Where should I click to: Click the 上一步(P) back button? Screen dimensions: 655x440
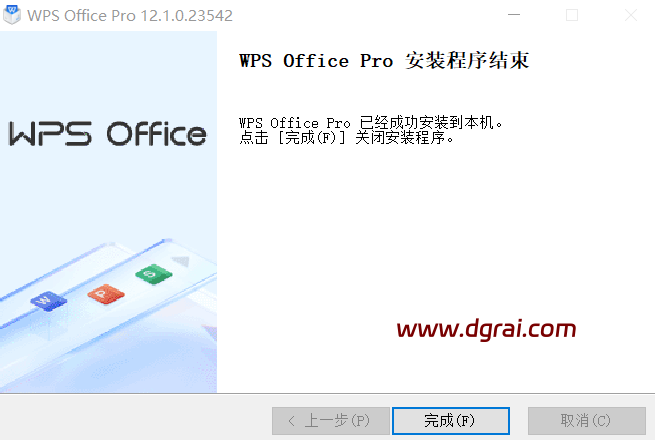click(x=331, y=421)
